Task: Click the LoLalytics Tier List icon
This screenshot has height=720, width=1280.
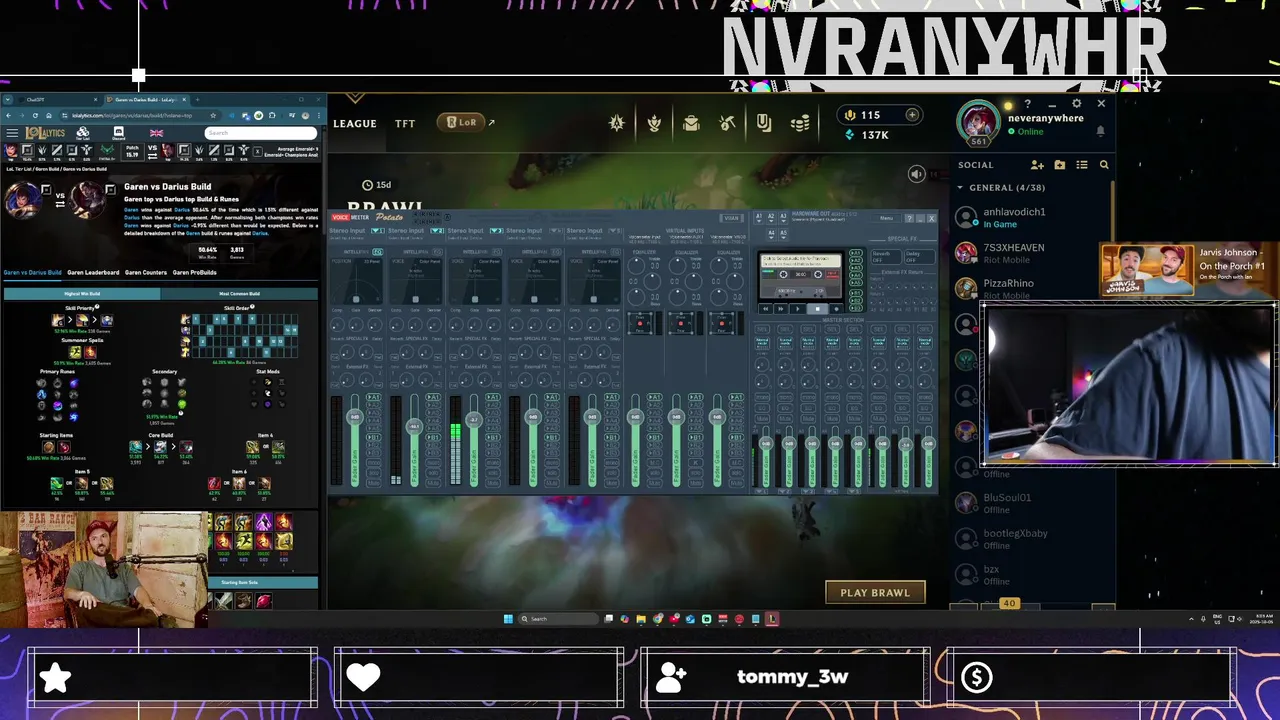Action: click(83, 133)
